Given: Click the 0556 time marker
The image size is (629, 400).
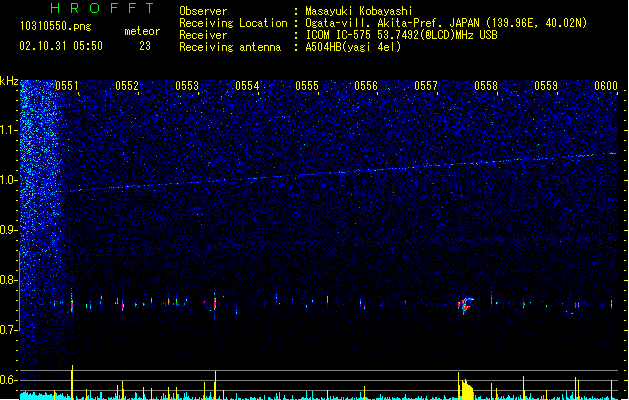Looking at the screenshot, I should [366, 86].
